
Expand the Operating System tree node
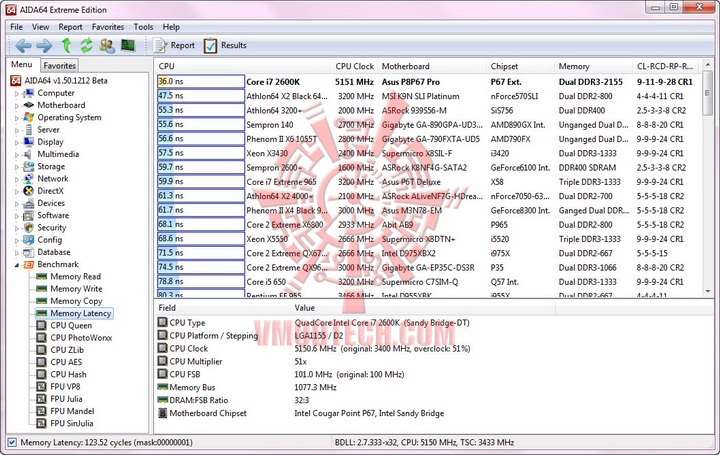pyautogui.click(x=17, y=118)
